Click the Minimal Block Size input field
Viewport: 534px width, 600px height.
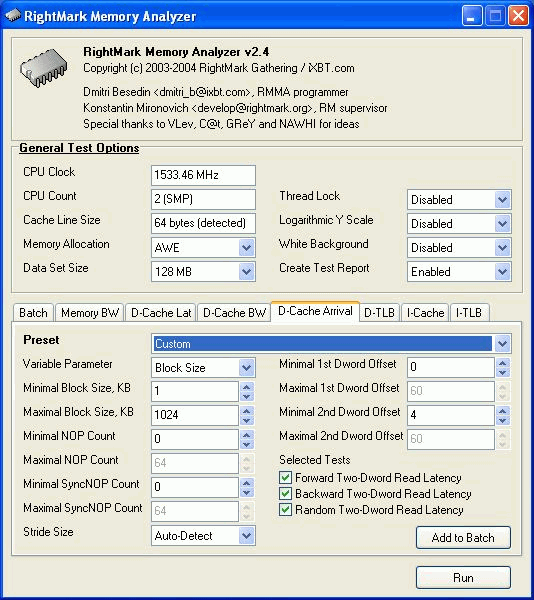(x=195, y=391)
